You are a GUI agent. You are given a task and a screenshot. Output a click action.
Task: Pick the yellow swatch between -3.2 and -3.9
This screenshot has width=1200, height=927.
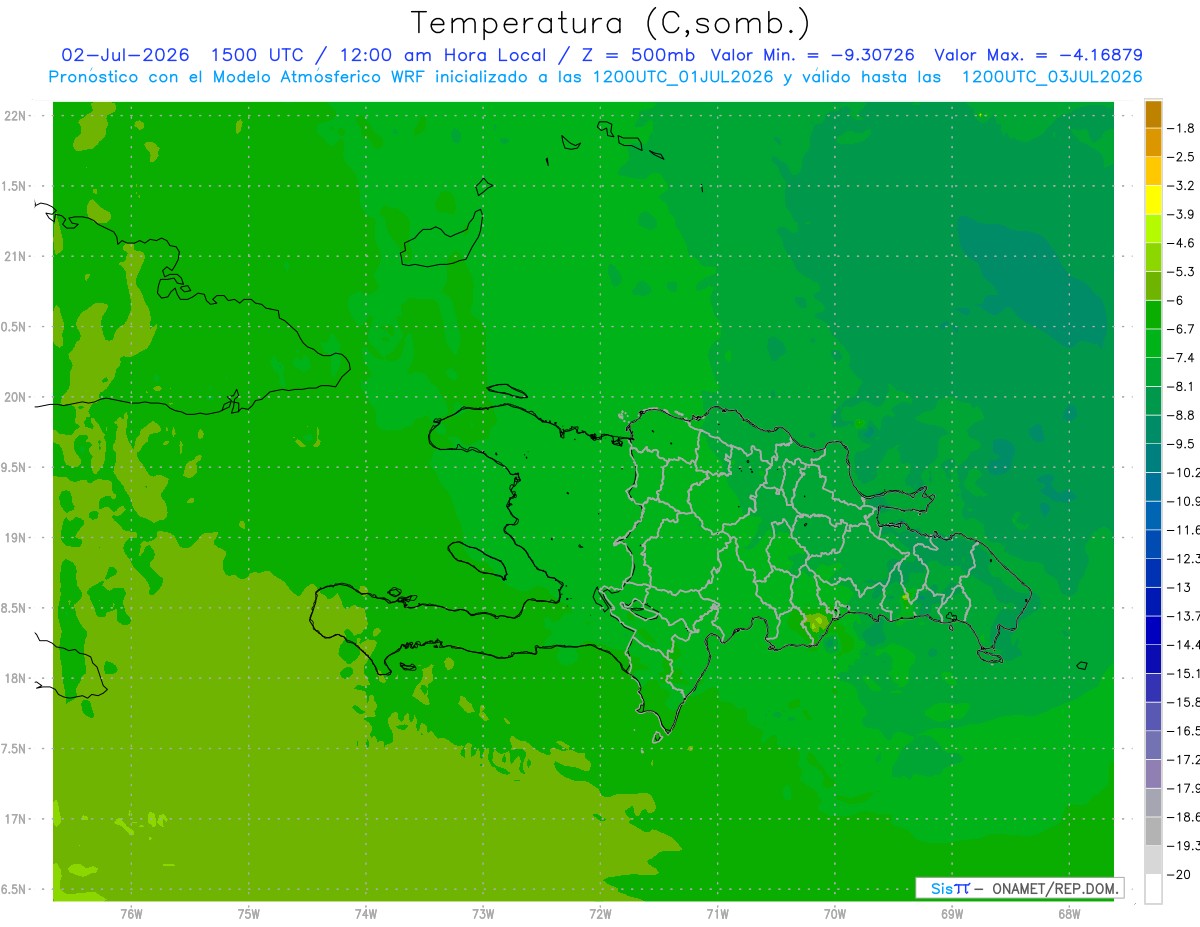(x=1153, y=200)
